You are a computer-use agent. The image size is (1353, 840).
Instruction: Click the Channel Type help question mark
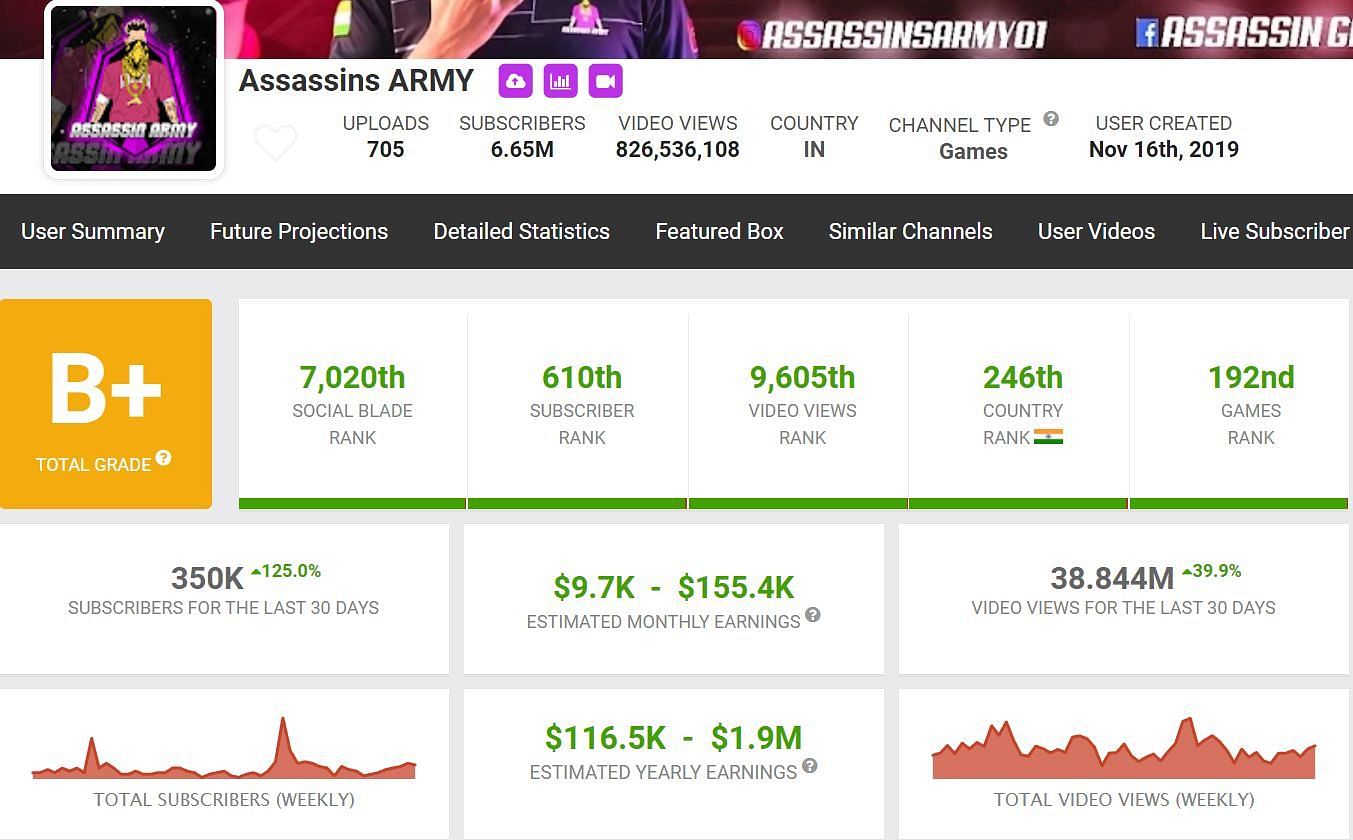[1051, 119]
